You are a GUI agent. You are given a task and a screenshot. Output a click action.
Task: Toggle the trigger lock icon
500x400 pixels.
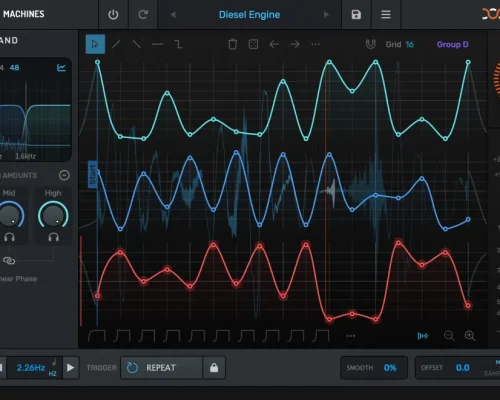[x=214, y=367]
